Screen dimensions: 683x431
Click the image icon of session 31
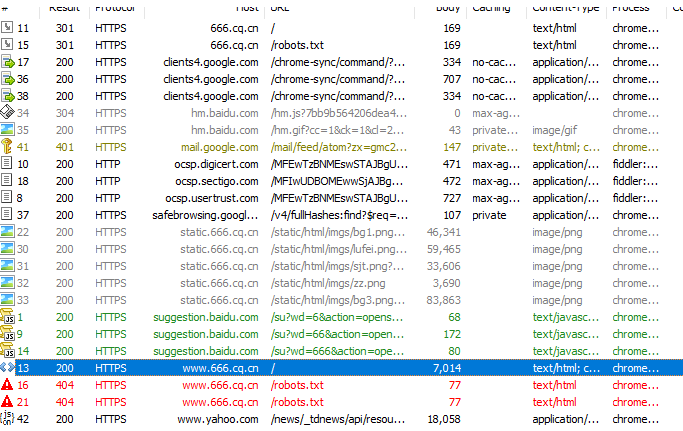tap(7, 265)
